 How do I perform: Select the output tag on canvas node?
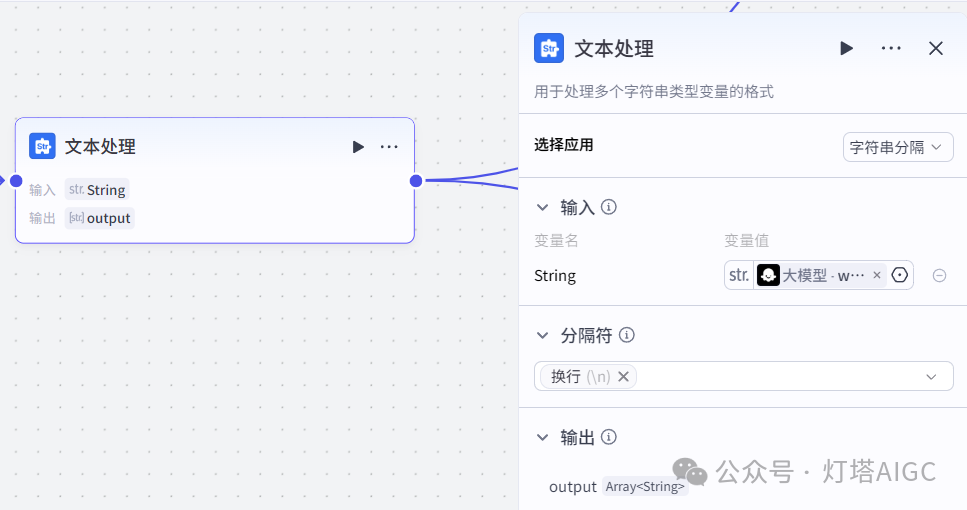[x=99, y=218]
